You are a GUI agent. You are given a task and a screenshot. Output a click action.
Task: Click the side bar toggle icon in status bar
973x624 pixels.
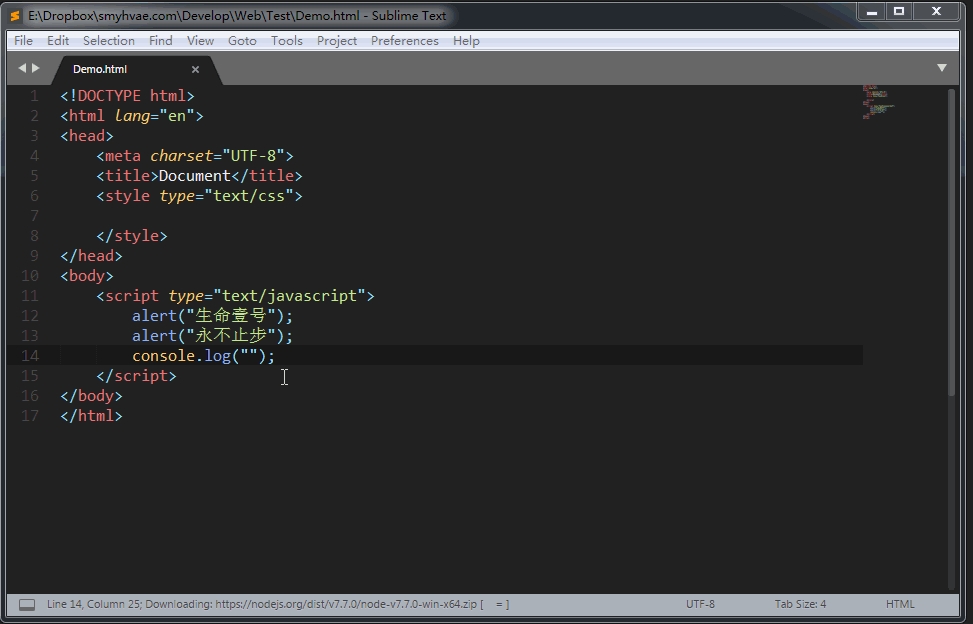click(27, 605)
